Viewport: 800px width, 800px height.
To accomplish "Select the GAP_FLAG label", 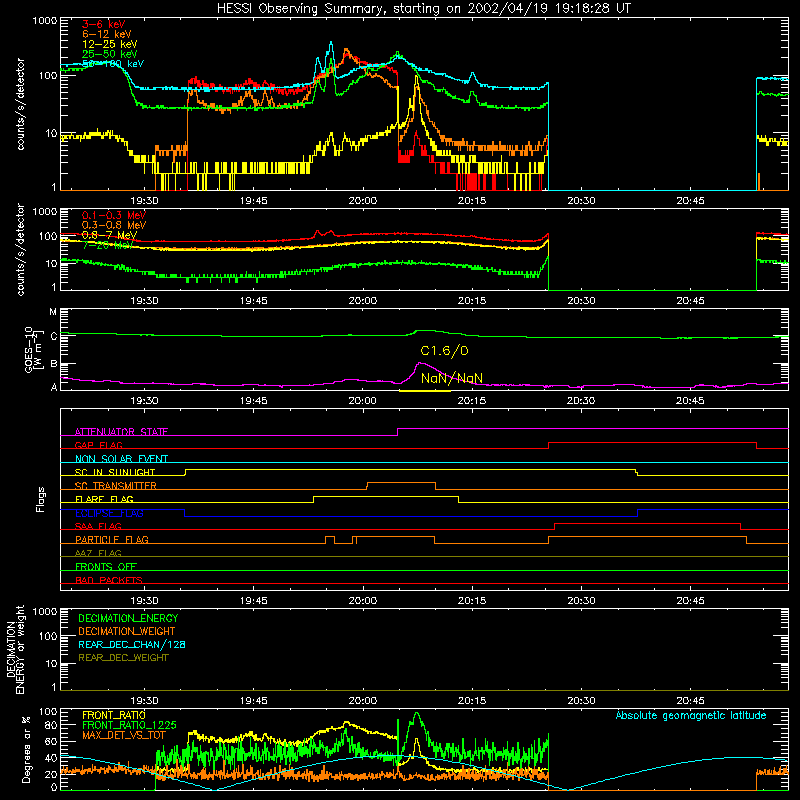I will tap(98, 445).
